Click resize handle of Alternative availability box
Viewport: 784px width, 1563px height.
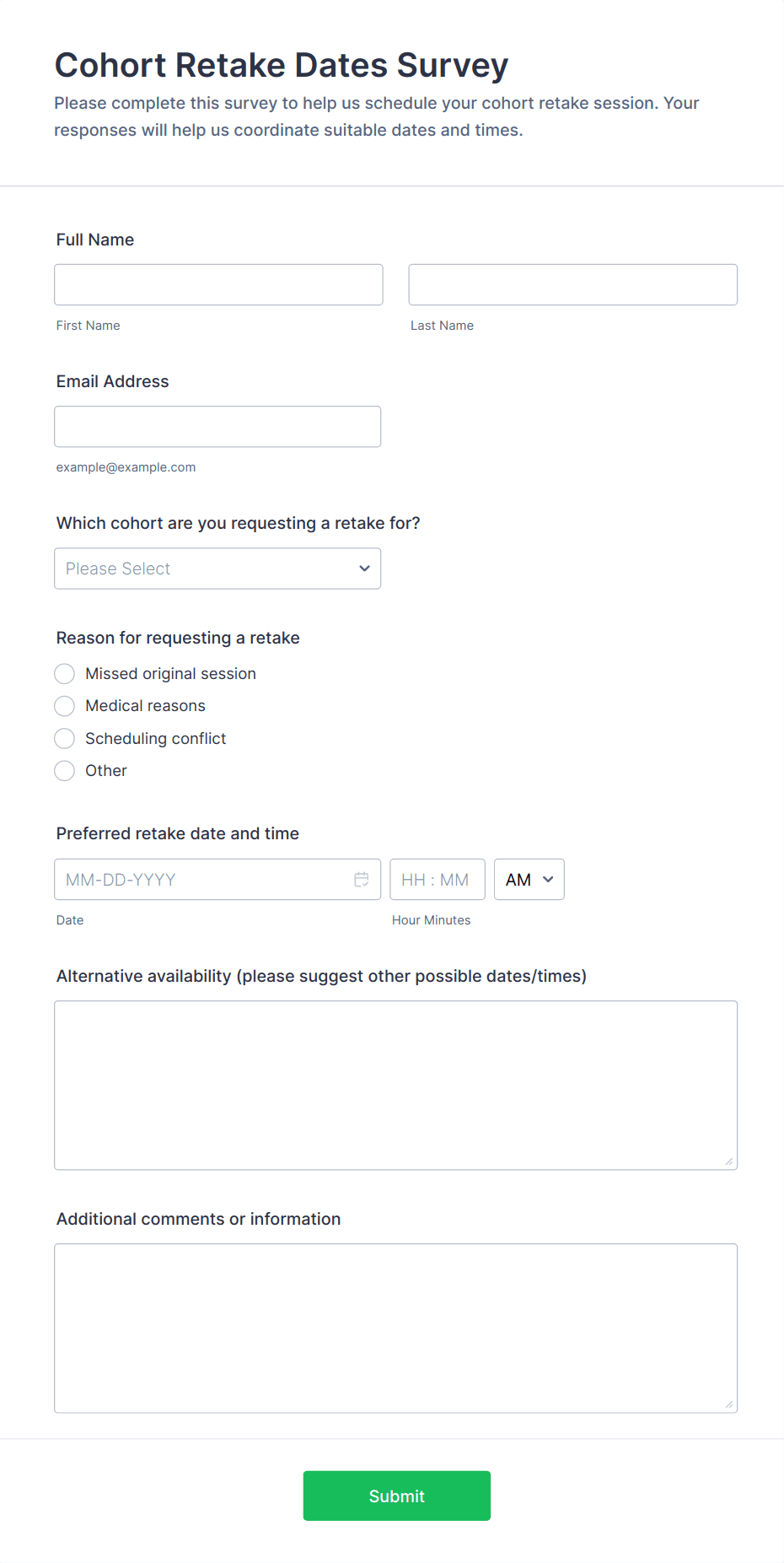tap(728, 1161)
